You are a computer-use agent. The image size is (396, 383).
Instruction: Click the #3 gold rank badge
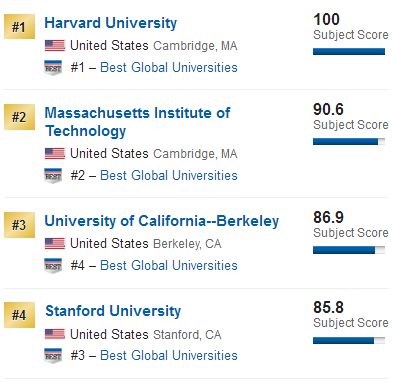click(x=19, y=225)
